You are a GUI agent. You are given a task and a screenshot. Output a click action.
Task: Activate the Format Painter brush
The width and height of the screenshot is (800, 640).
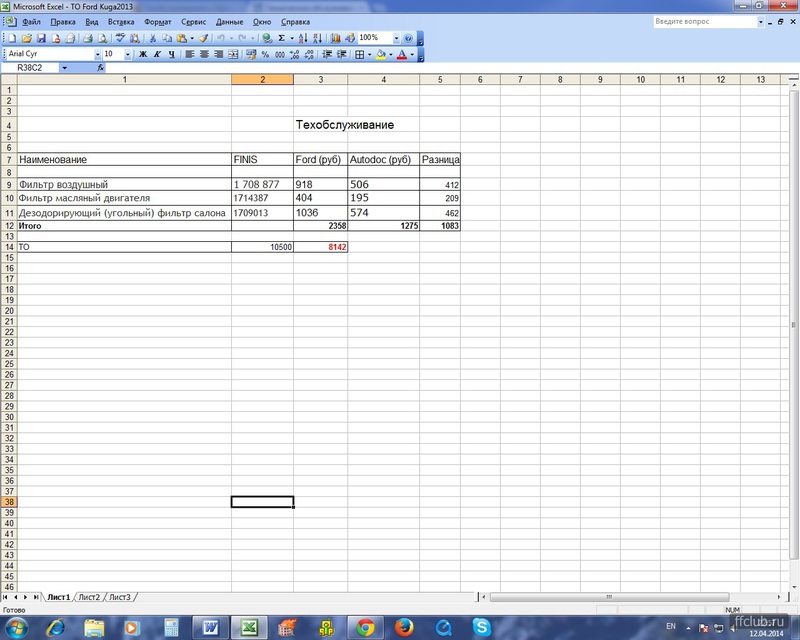(x=204, y=38)
